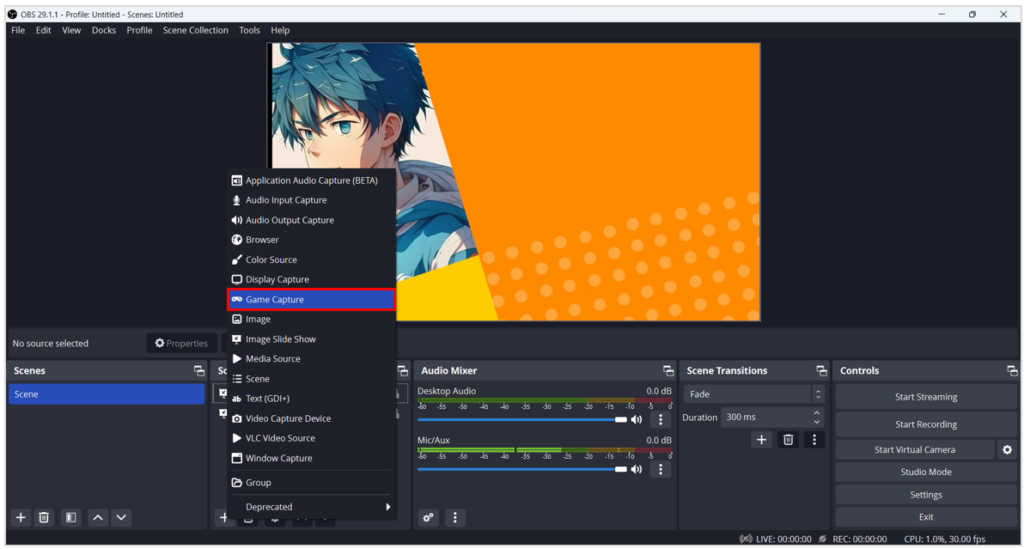
Task: Mute the Mic/Aux speaker icon
Action: point(636,469)
